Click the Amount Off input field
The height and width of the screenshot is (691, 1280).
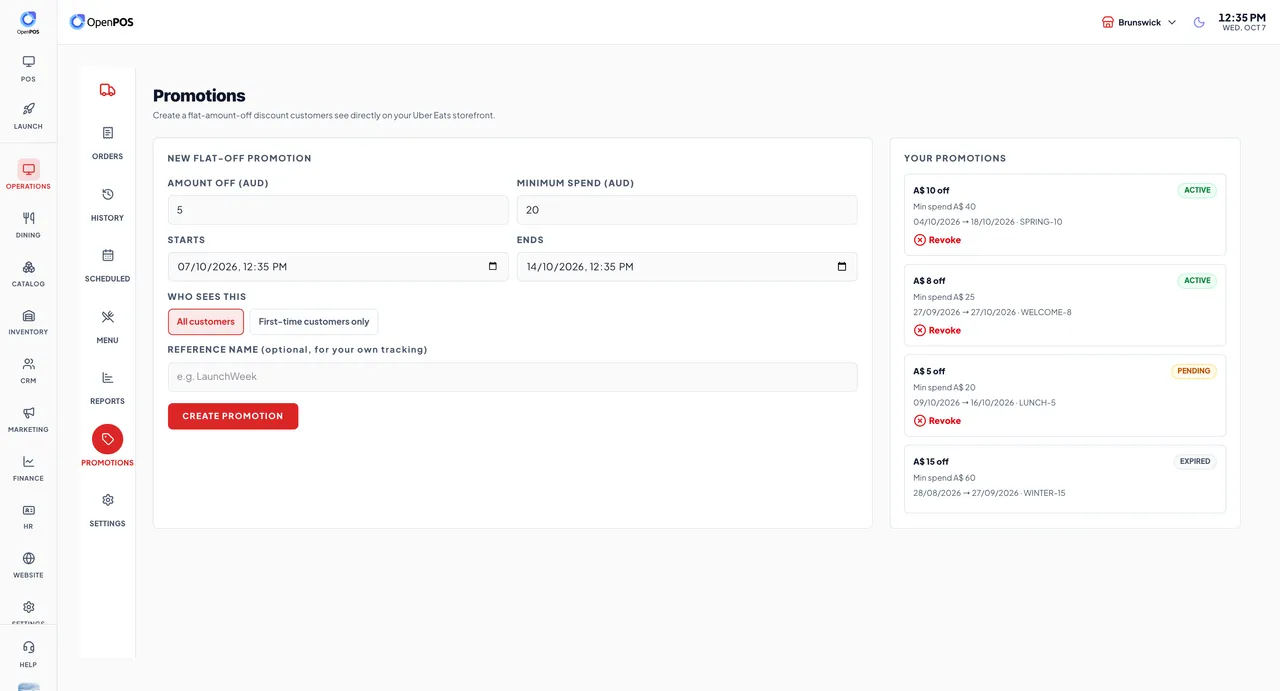[338, 210]
